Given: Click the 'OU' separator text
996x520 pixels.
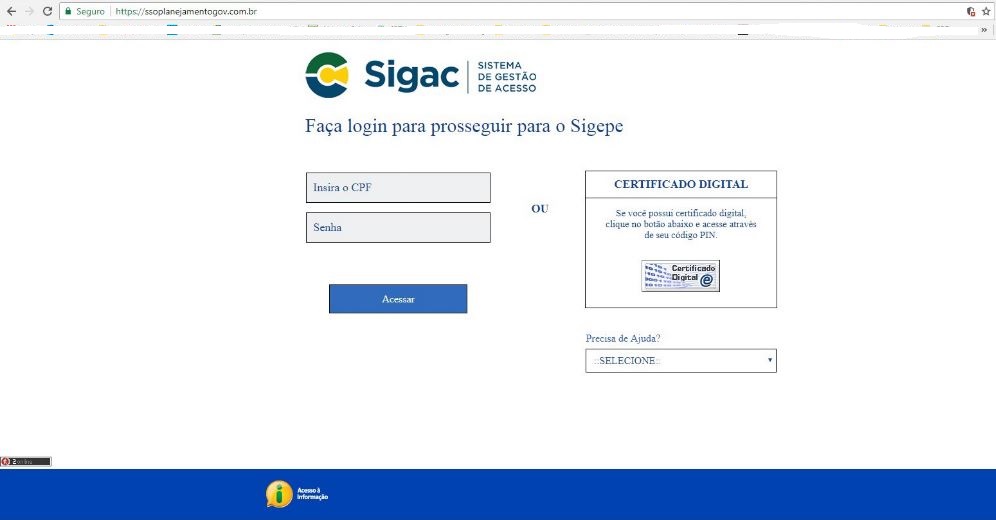Looking at the screenshot, I should point(540,209).
